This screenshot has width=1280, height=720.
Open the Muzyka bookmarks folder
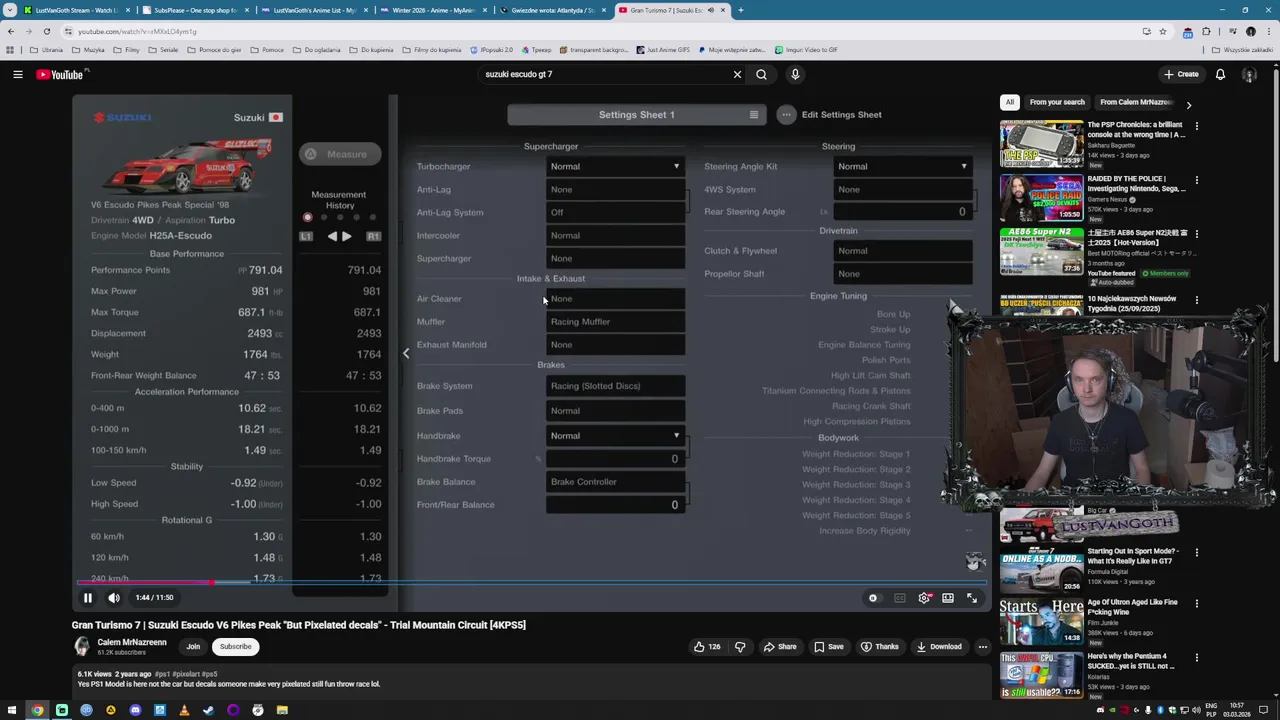point(89,50)
